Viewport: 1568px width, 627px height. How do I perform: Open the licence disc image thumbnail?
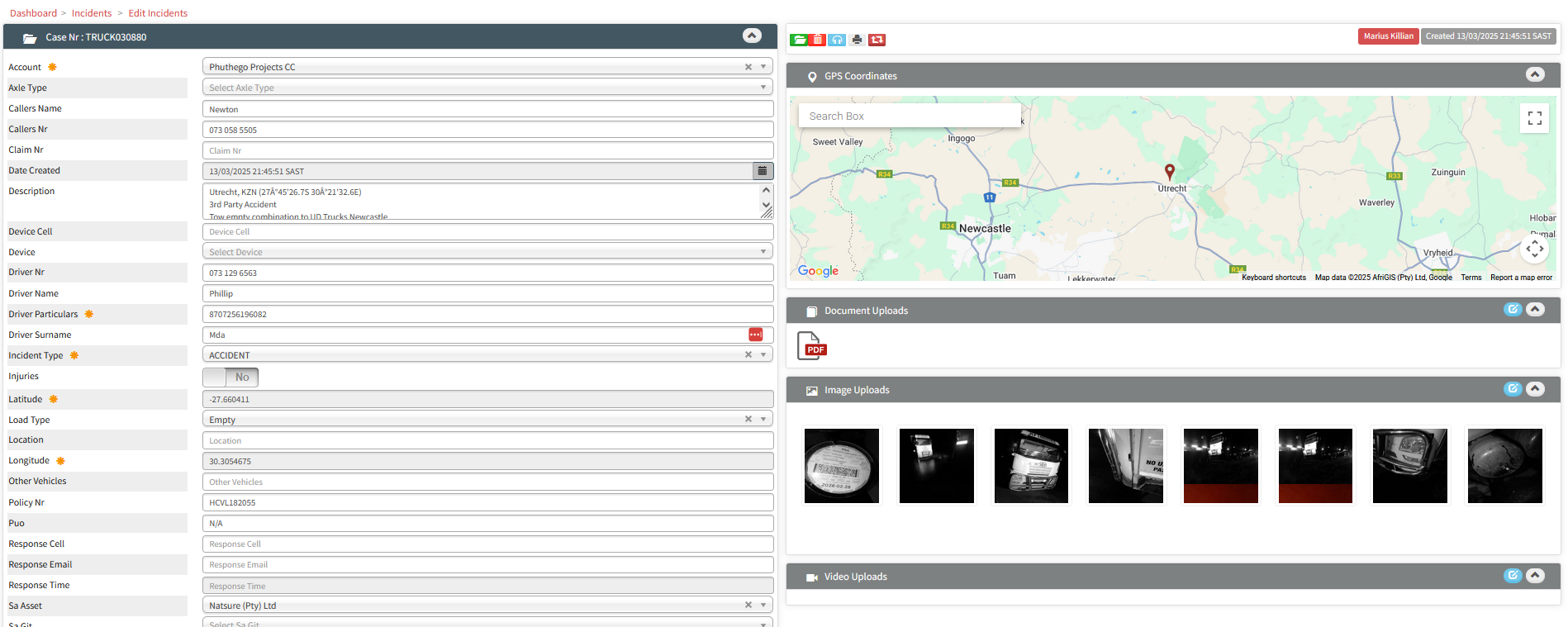(841, 465)
